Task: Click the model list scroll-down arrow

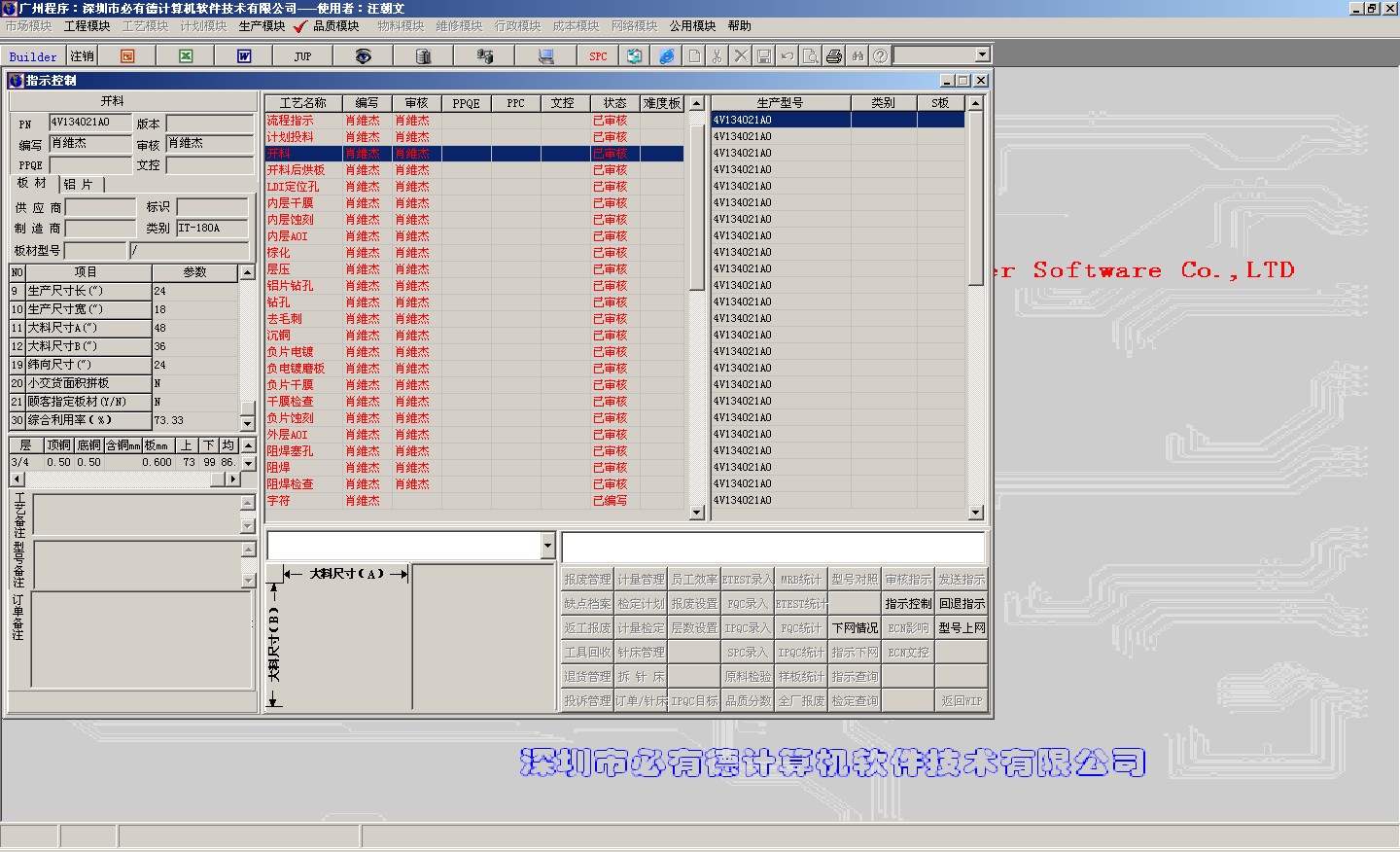Action: 976,512
